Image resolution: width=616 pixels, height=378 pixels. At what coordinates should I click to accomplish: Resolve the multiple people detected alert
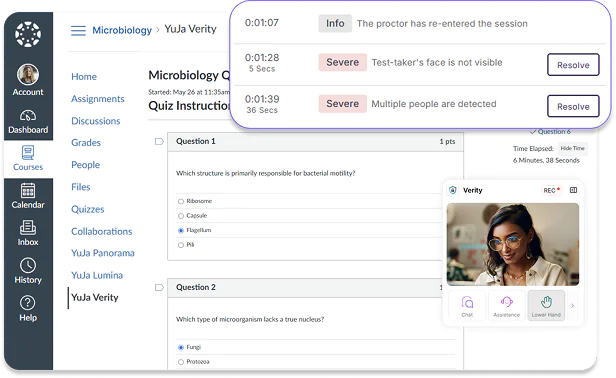point(573,106)
